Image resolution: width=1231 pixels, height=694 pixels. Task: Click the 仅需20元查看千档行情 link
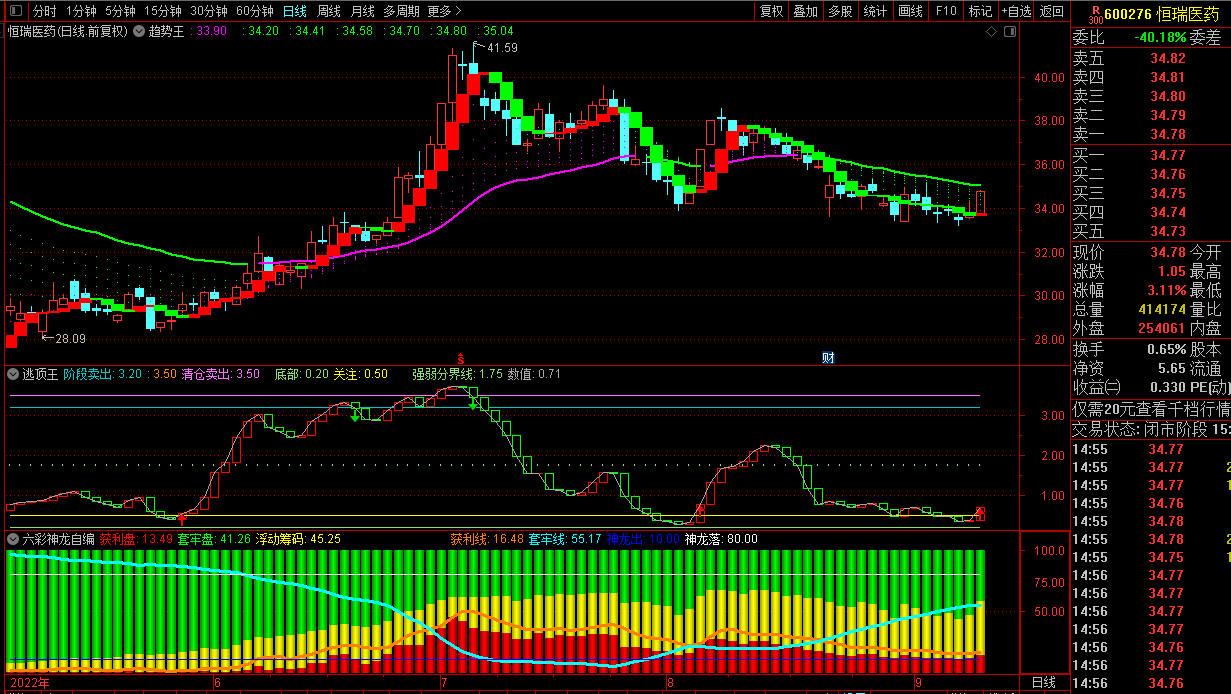point(1151,410)
